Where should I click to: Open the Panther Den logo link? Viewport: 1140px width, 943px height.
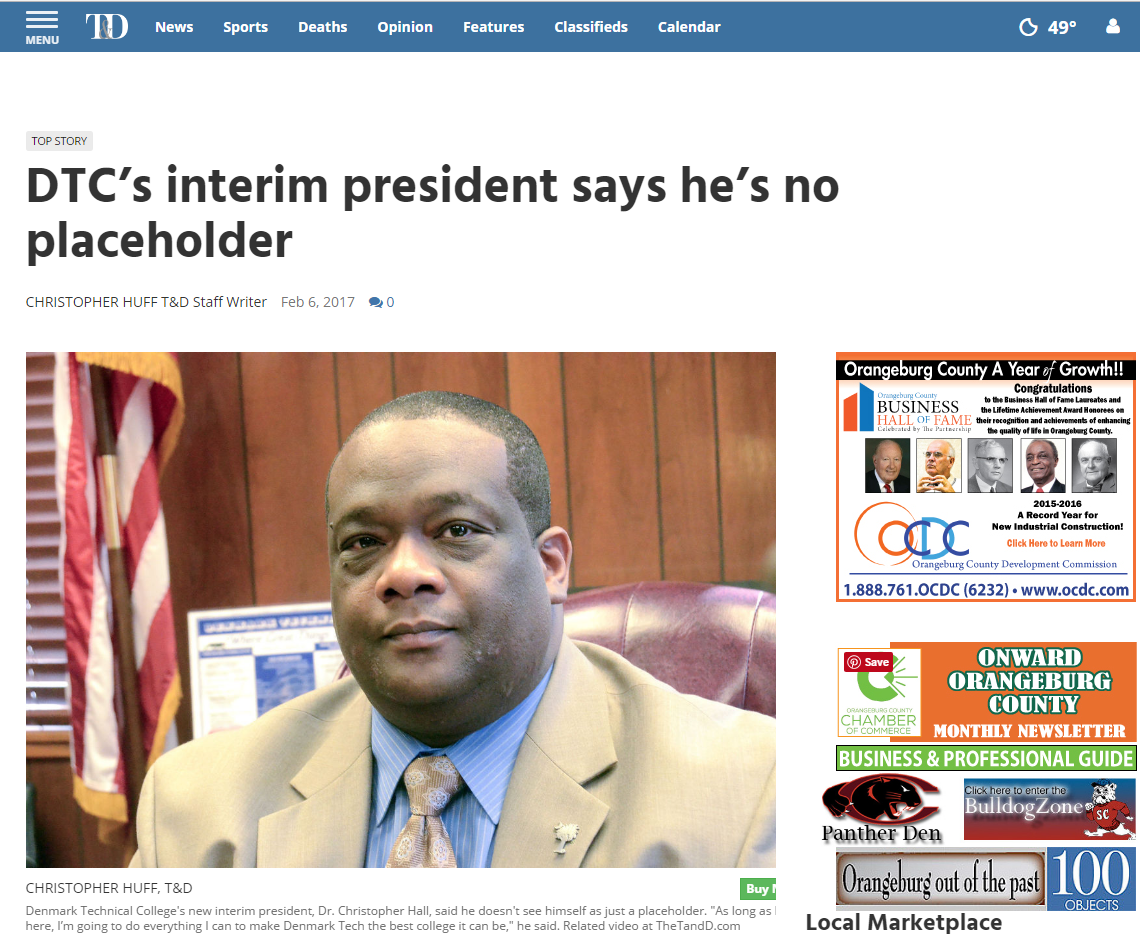882,808
